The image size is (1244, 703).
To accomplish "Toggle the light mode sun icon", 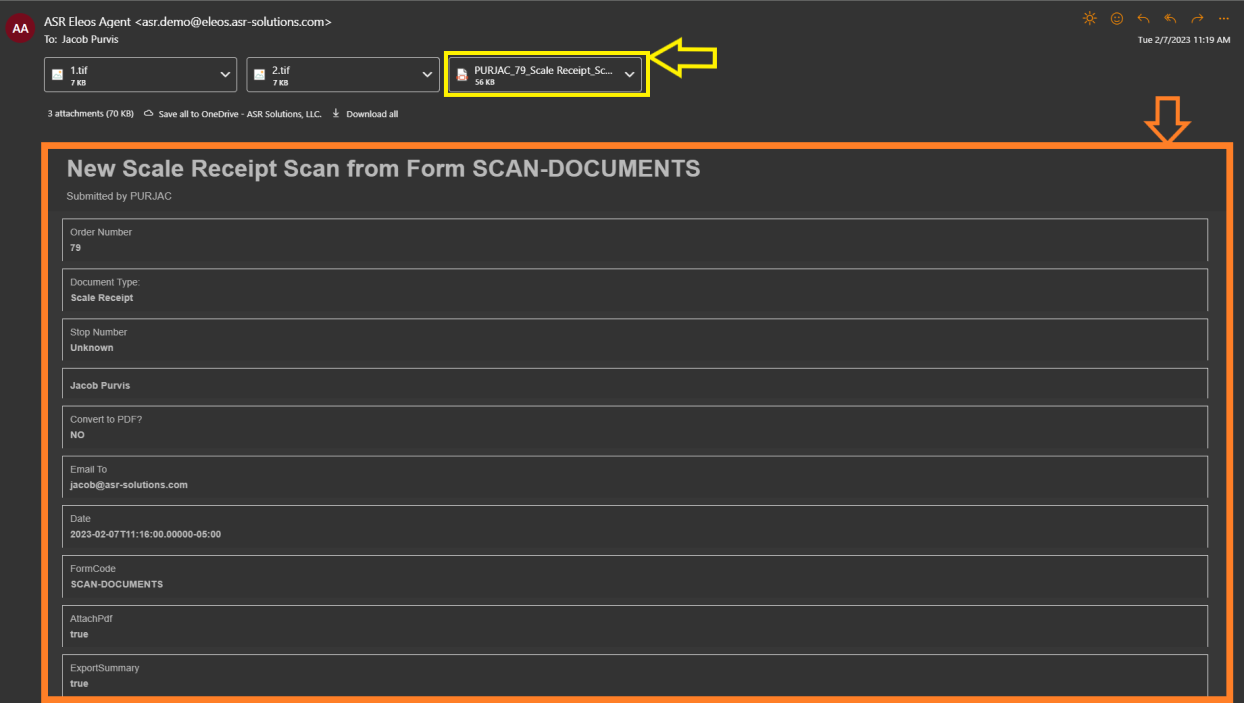I will [x=1089, y=18].
